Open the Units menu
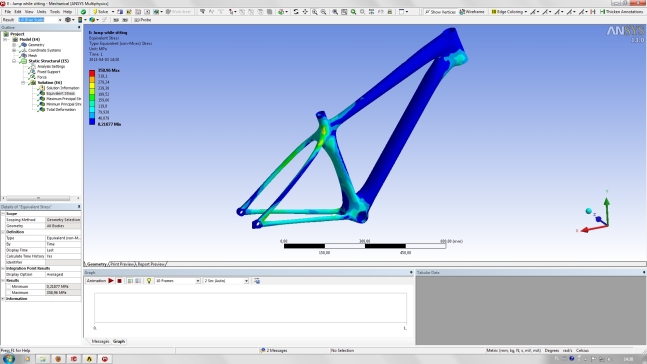Viewport: 647px width, 364px height. pos(42,12)
